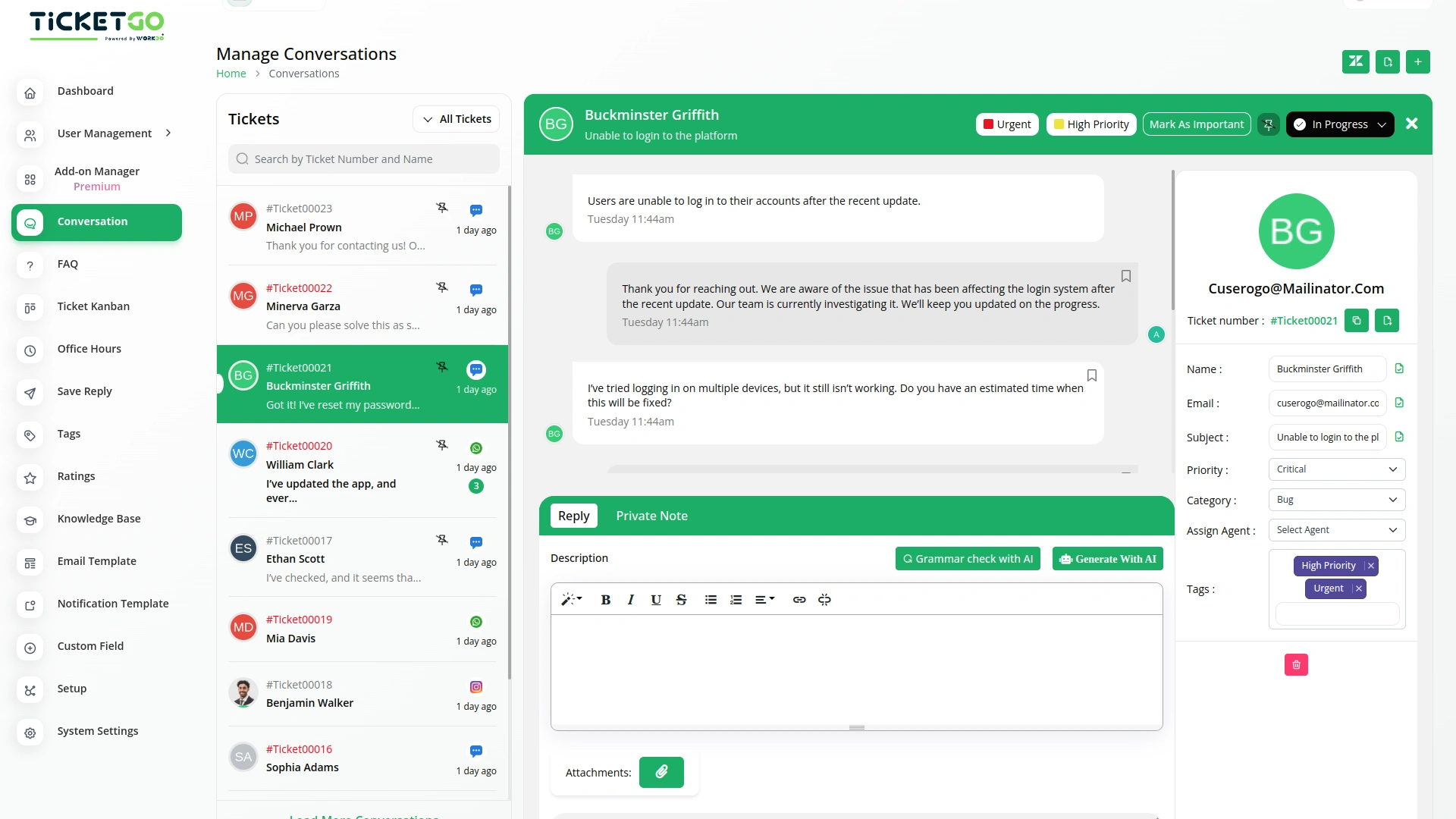The image size is (1456, 819).
Task: Switch to the Private Note tab
Action: click(651, 515)
